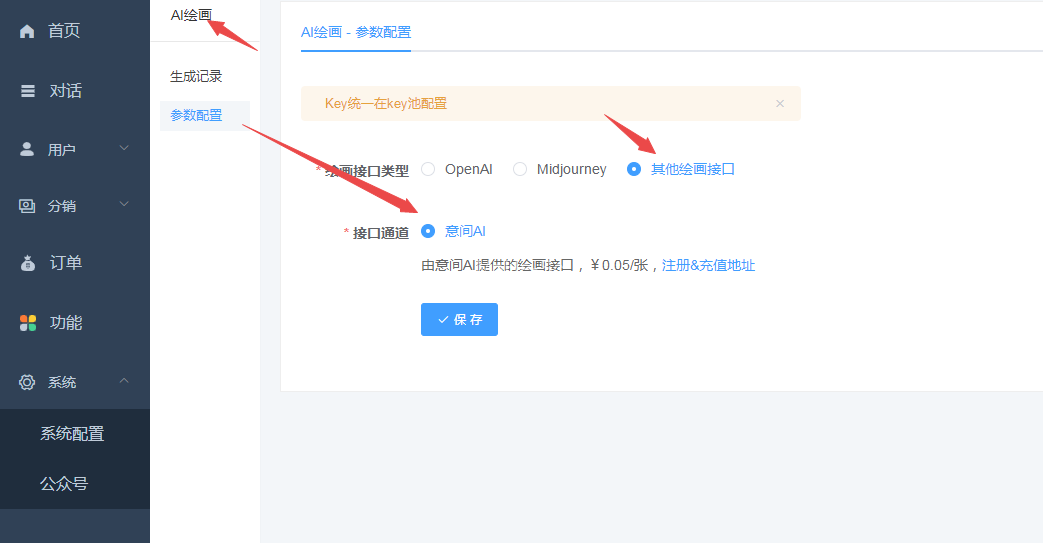Click the 订单 money bag icon
The height and width of the screenshot is (543, 1043).
pyautogui.click(x=28, y=264)
